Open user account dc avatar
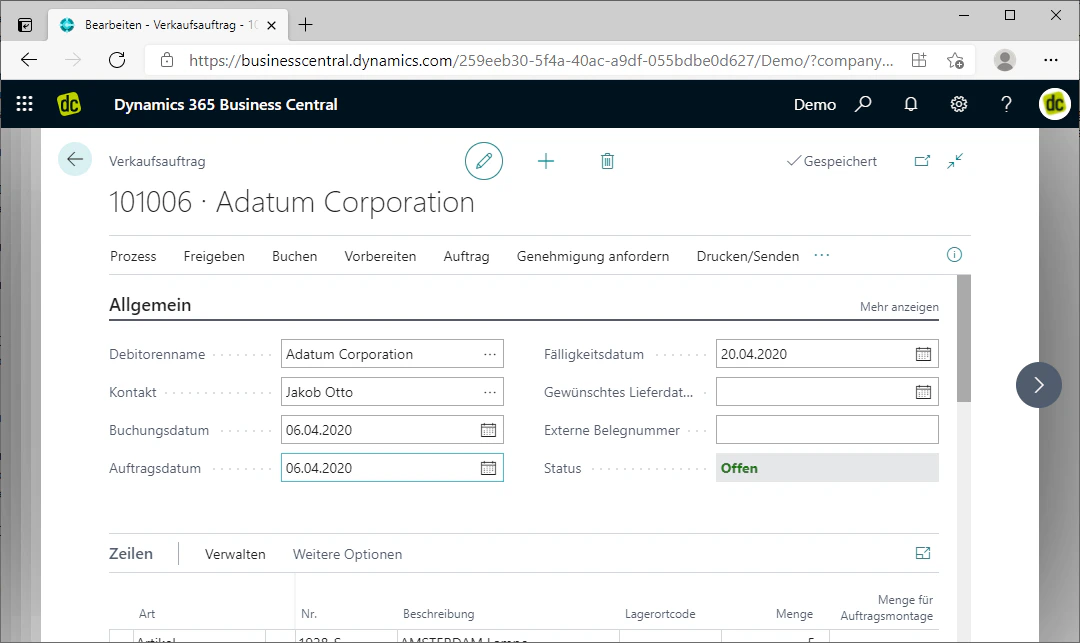The width and height of the screenshot is (1080, 643). (1055, 104)
